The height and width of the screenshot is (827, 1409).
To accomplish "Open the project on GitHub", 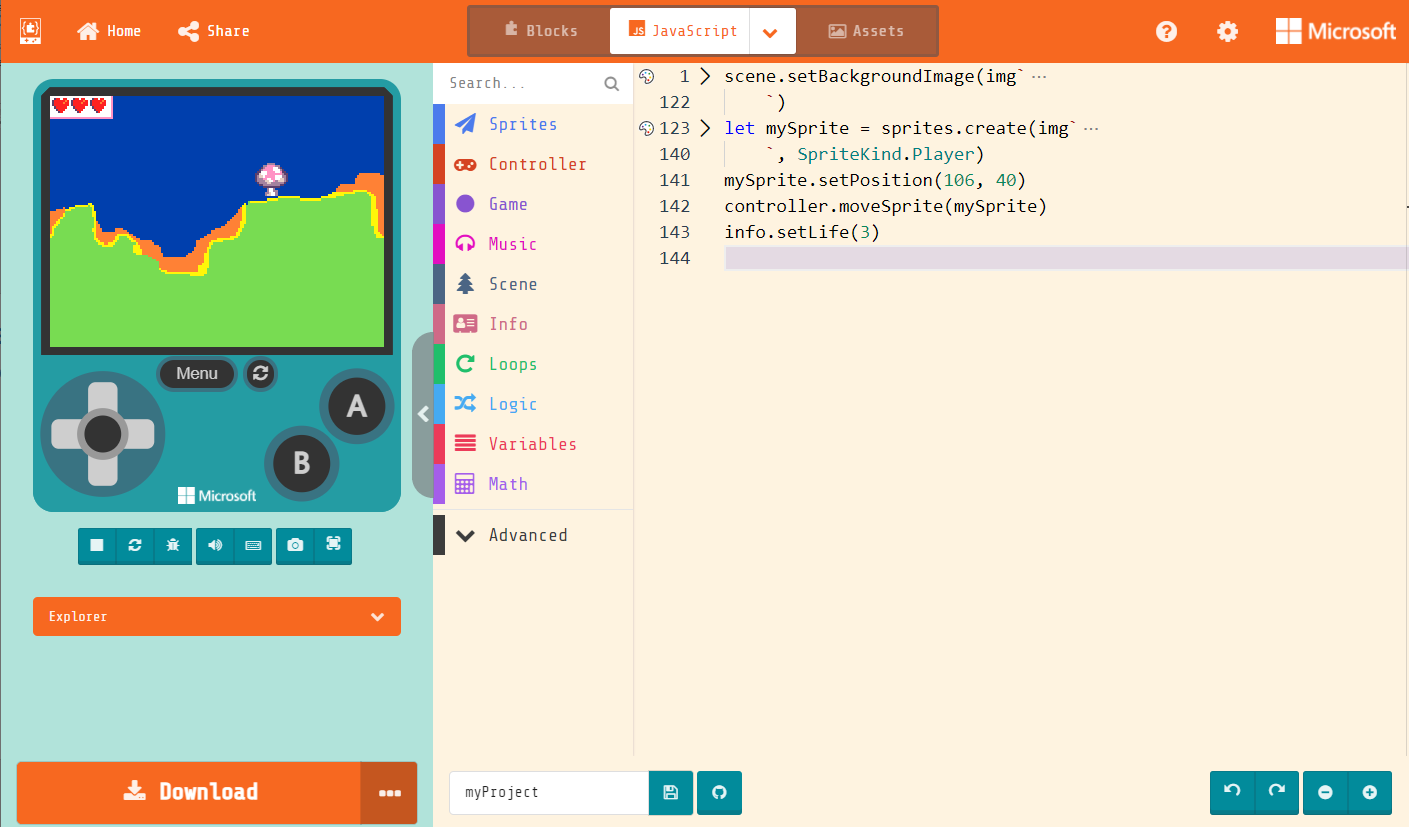I will click(719, 792).
